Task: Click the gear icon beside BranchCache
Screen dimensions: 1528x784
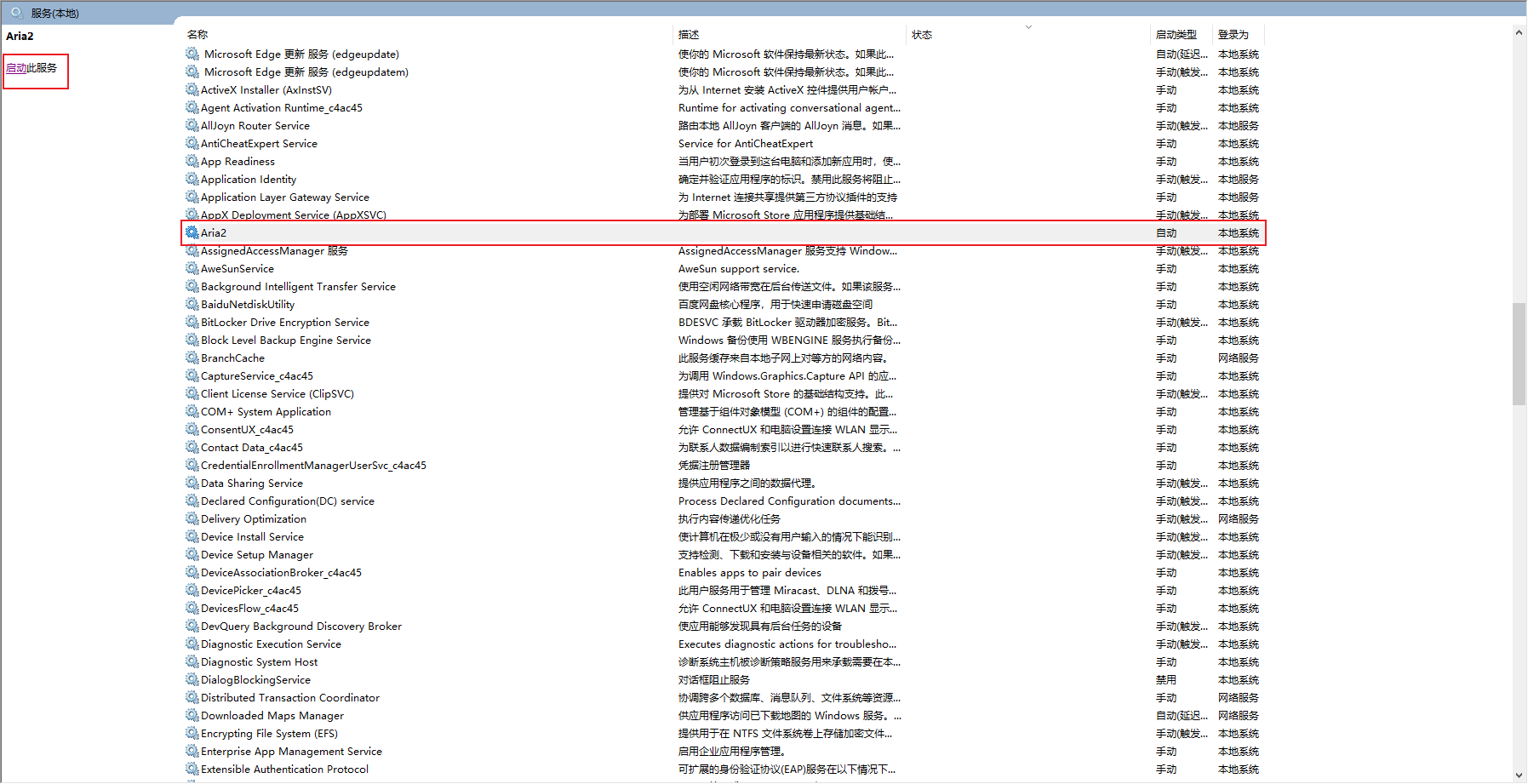Action: pos(192,358)
